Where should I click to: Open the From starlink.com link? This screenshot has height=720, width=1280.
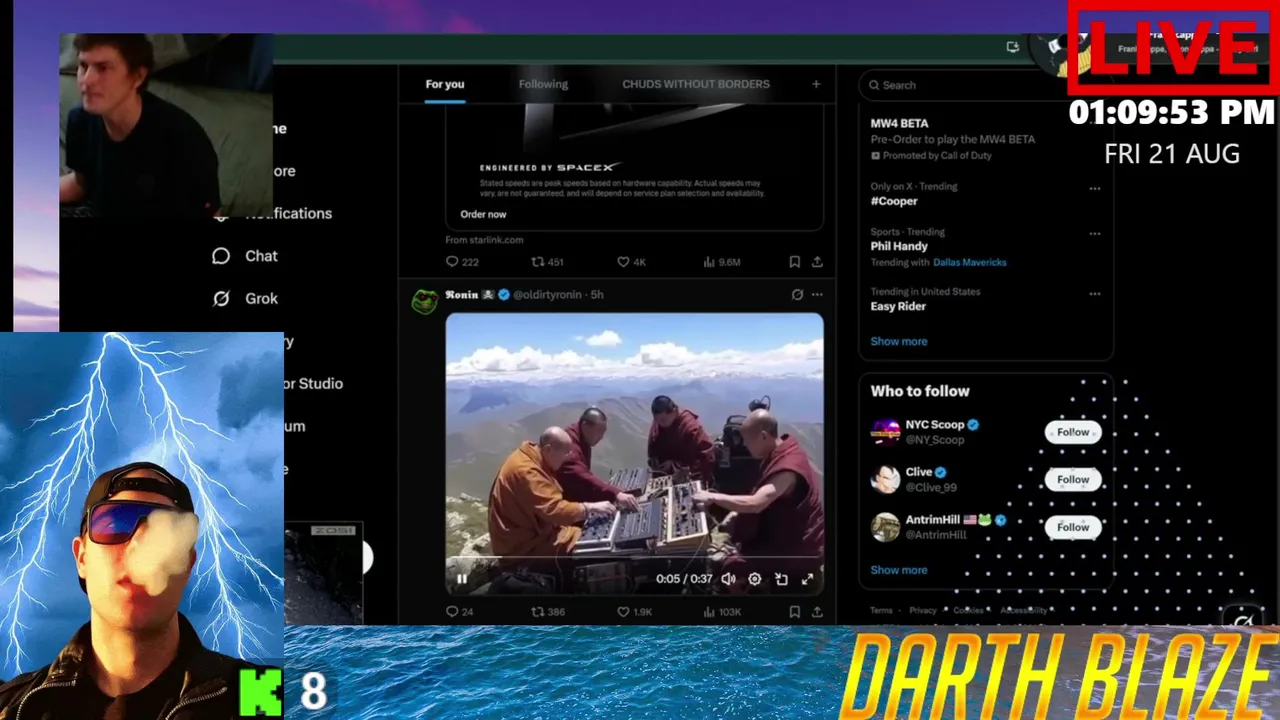pos(484,240)
